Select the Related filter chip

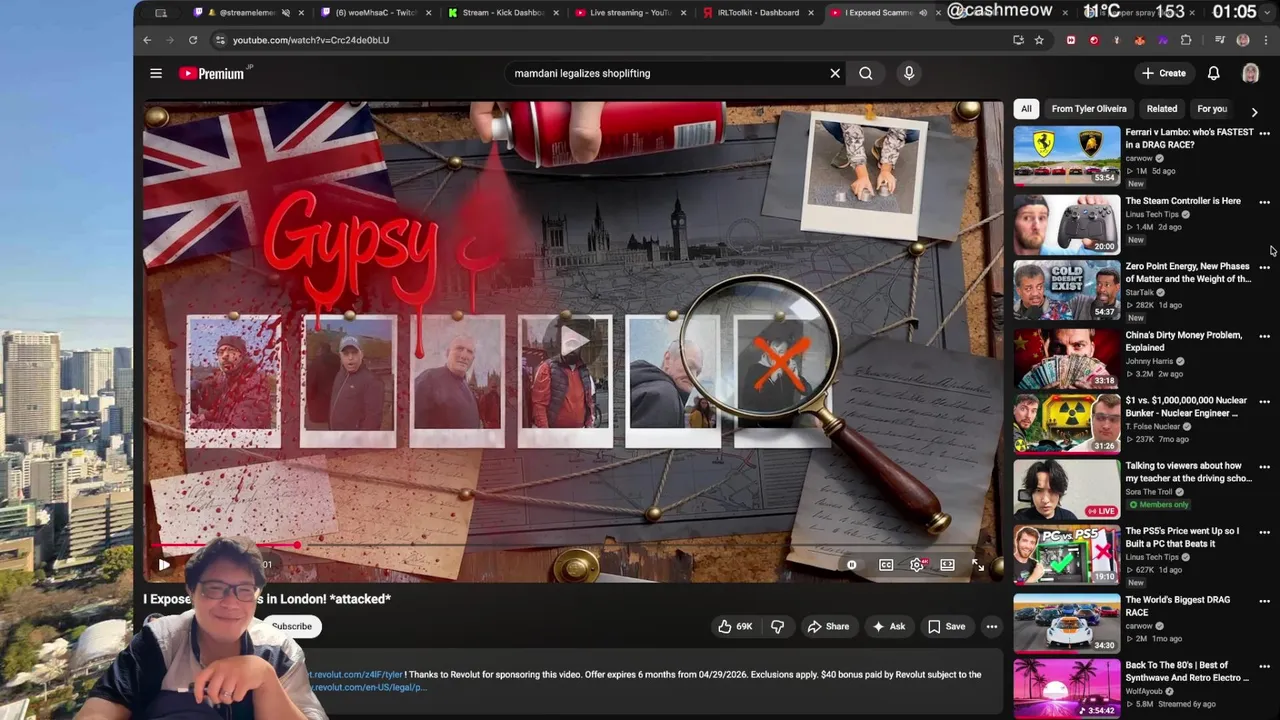pos(1162,109)
